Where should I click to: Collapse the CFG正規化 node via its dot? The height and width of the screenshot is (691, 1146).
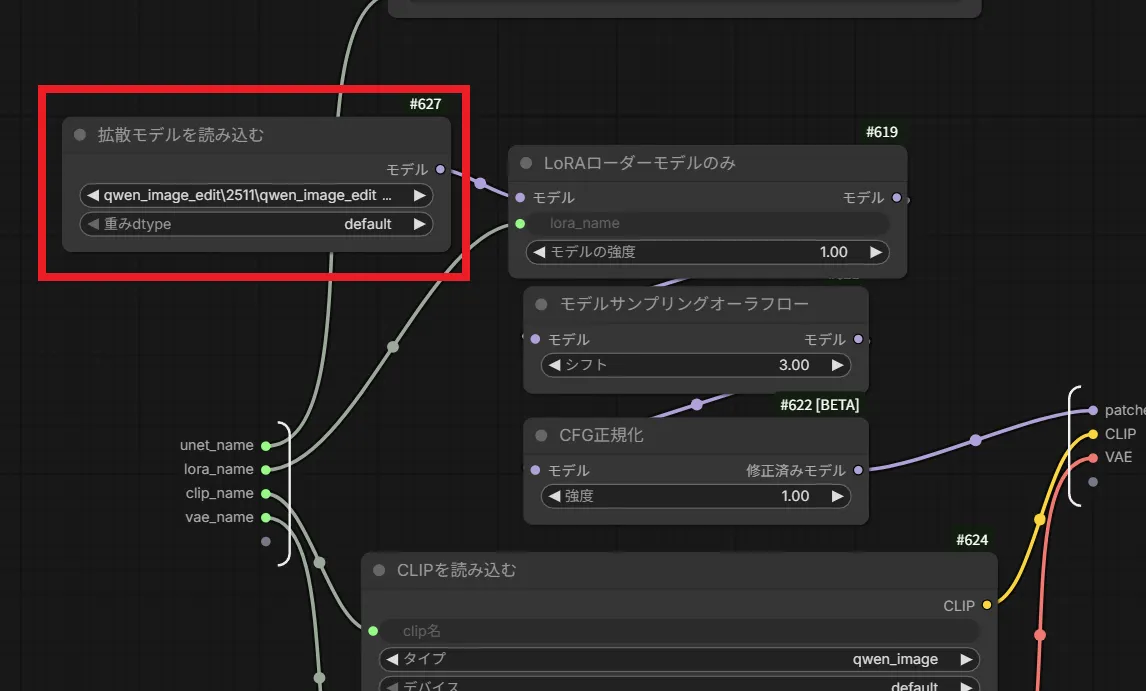pyautogui.click(x=542, y=436)
